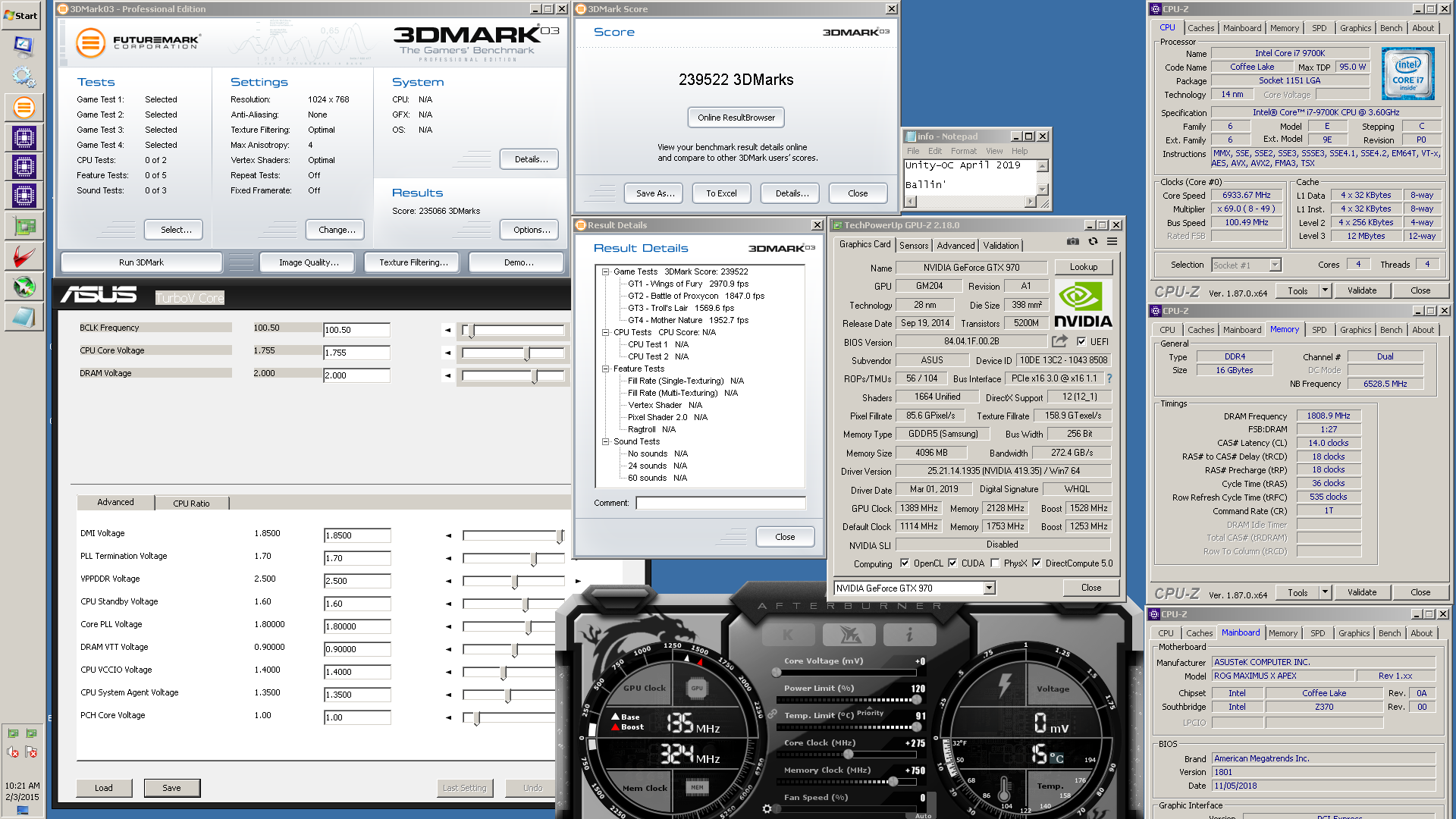
Task: Click the Notepad vertical scrollbar down arrow
Action: tap(1043, 190)
